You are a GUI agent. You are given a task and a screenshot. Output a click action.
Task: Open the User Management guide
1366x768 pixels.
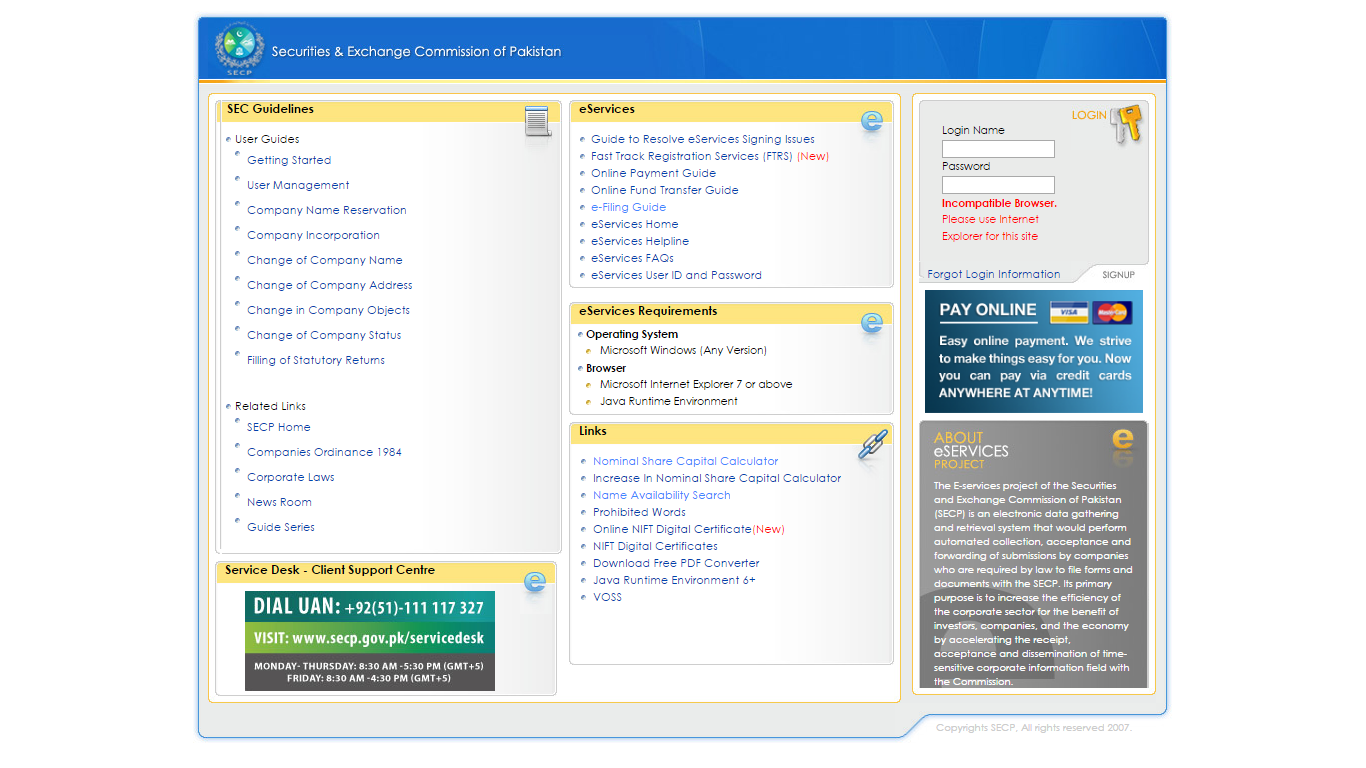pos(298,185)
